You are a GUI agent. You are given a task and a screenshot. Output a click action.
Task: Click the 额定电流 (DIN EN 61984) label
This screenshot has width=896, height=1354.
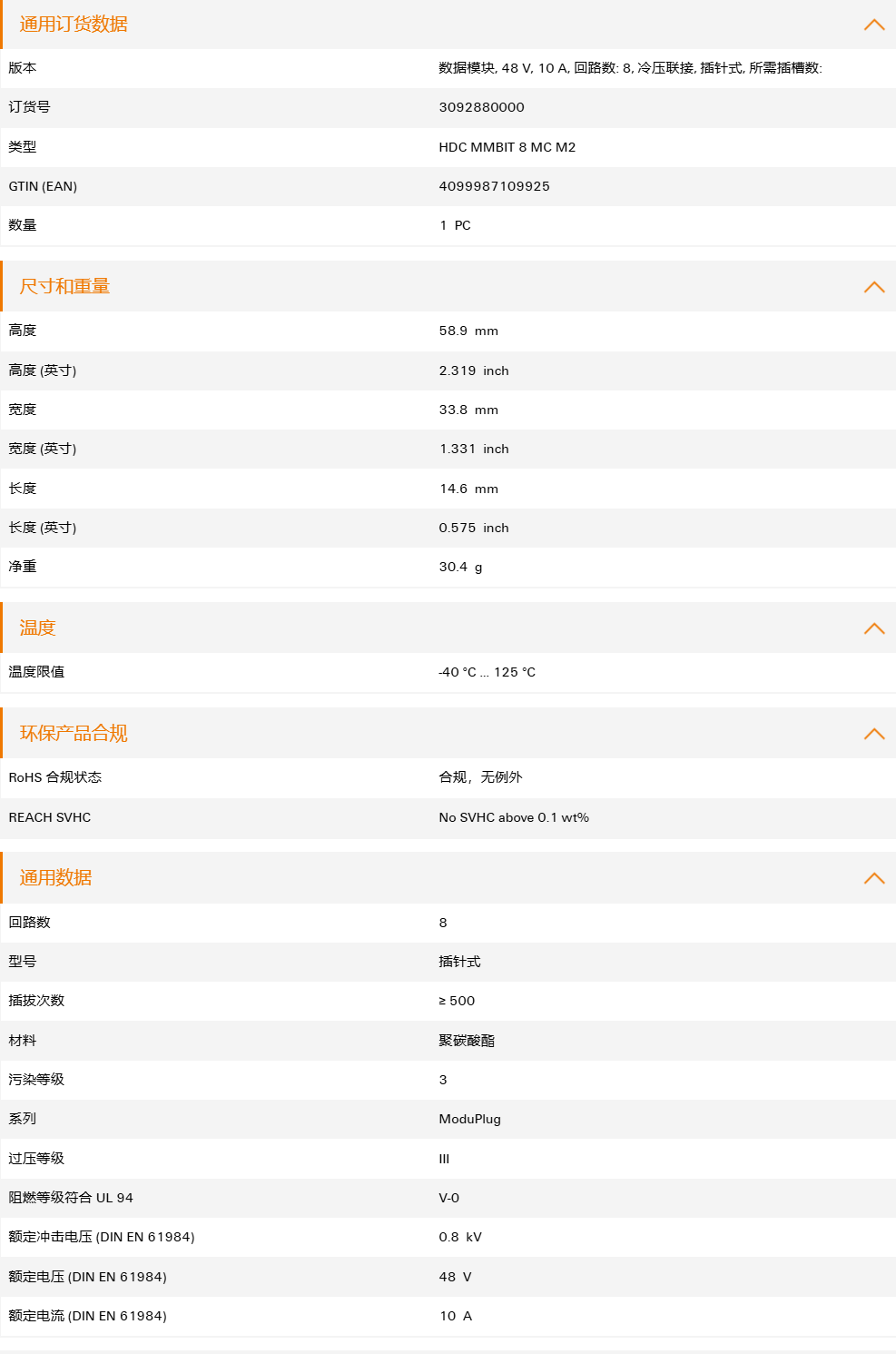(x=87, y=1316)
